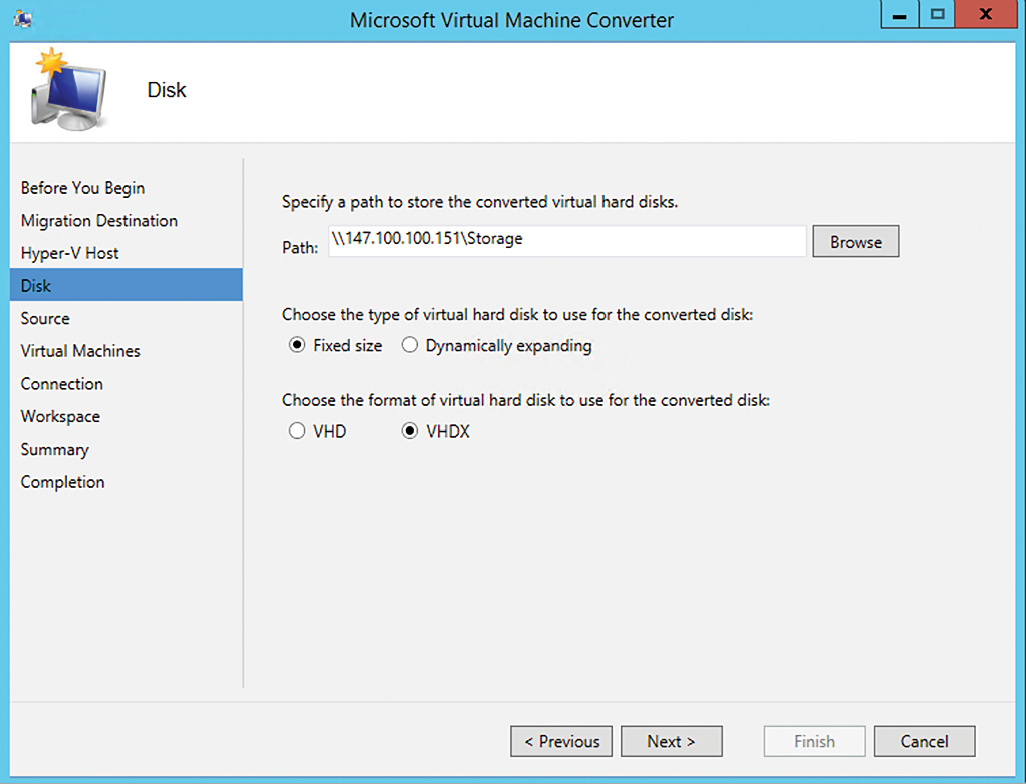Click in the Path input field

pyautogui.click(x=567, y=240)
